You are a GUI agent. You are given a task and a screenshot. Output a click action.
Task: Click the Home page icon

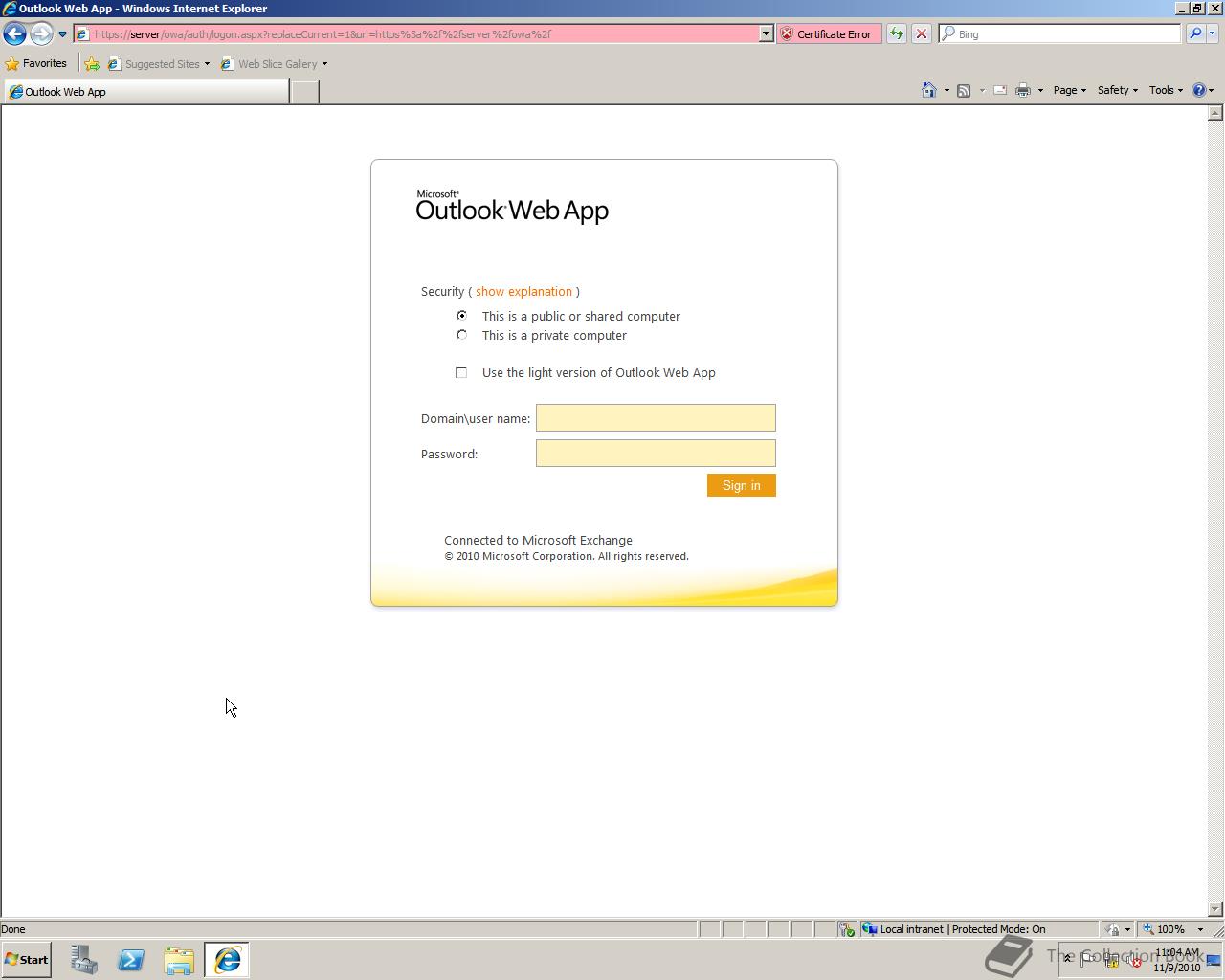point(928,90)
